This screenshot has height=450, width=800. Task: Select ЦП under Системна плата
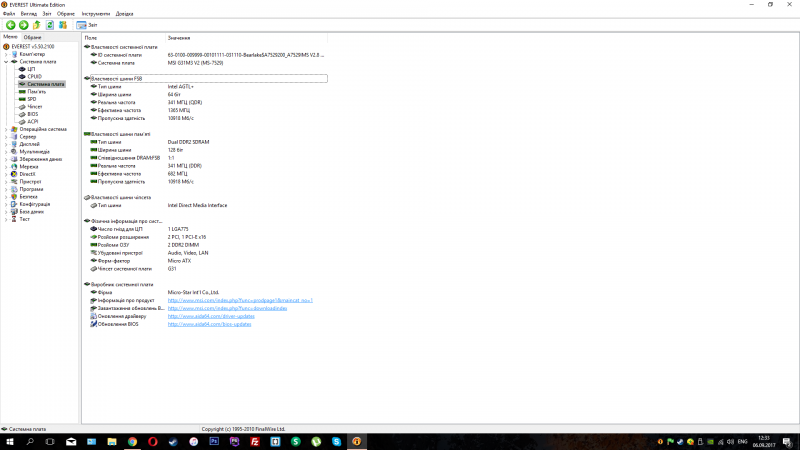[31, 69]
